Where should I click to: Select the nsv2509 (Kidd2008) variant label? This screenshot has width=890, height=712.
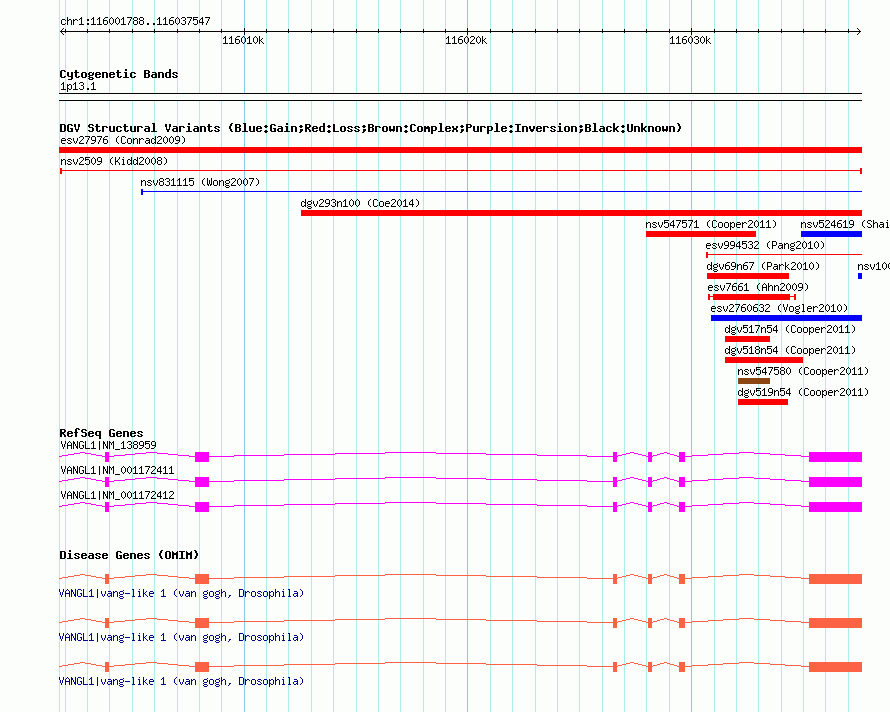coord(114,161)
